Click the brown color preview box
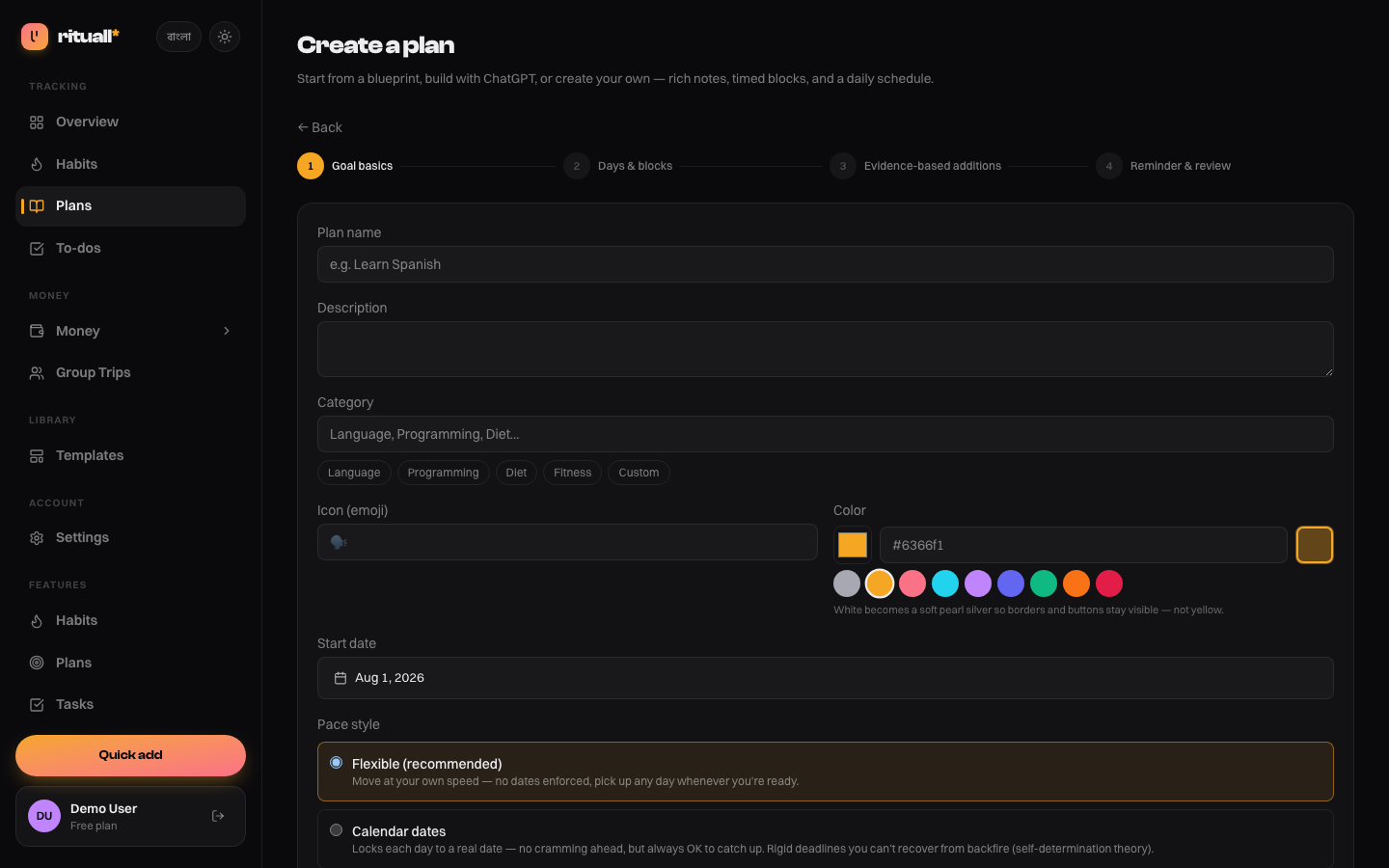The height and width of the screenshot is (868, 1389). tap(1315, 545)
